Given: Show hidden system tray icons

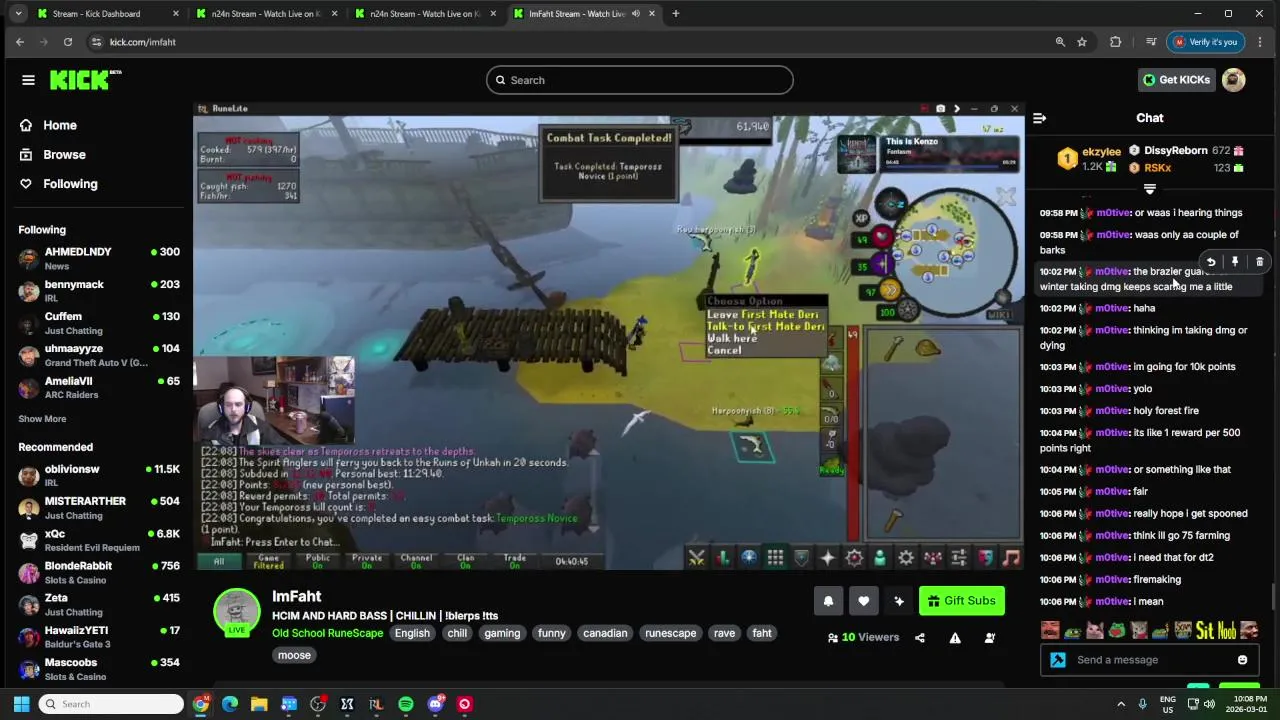Looking at the screenshot, I should coord(1121,704).
